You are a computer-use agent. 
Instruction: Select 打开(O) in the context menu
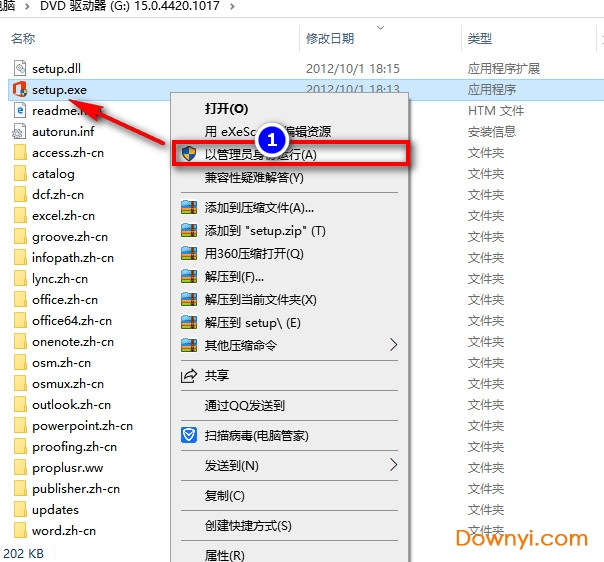[226, 108]
